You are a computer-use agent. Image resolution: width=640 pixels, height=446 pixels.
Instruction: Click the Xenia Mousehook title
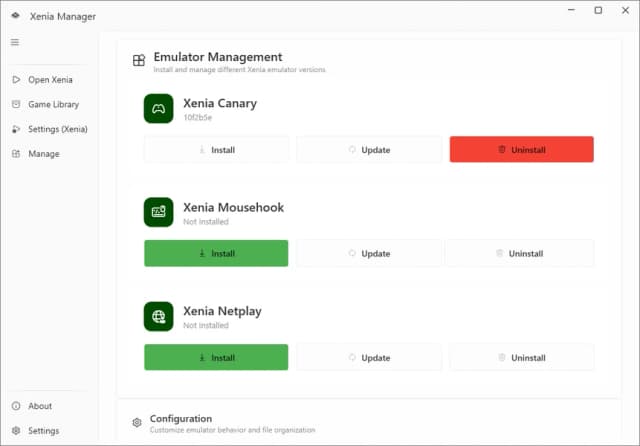click(233, 207)
